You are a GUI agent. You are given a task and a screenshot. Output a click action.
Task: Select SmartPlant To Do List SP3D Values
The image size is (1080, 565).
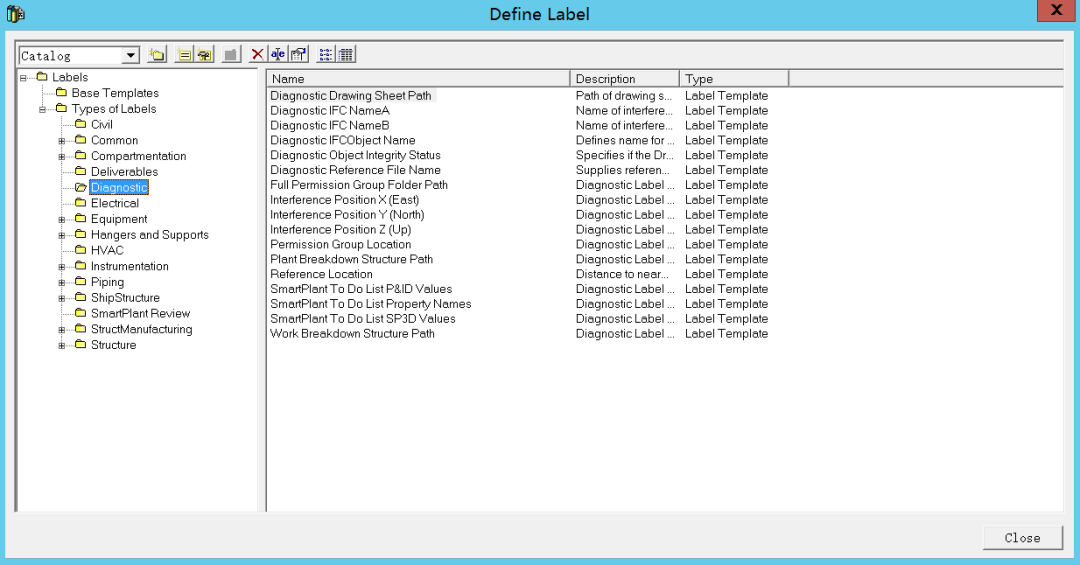tap(363, 319)
